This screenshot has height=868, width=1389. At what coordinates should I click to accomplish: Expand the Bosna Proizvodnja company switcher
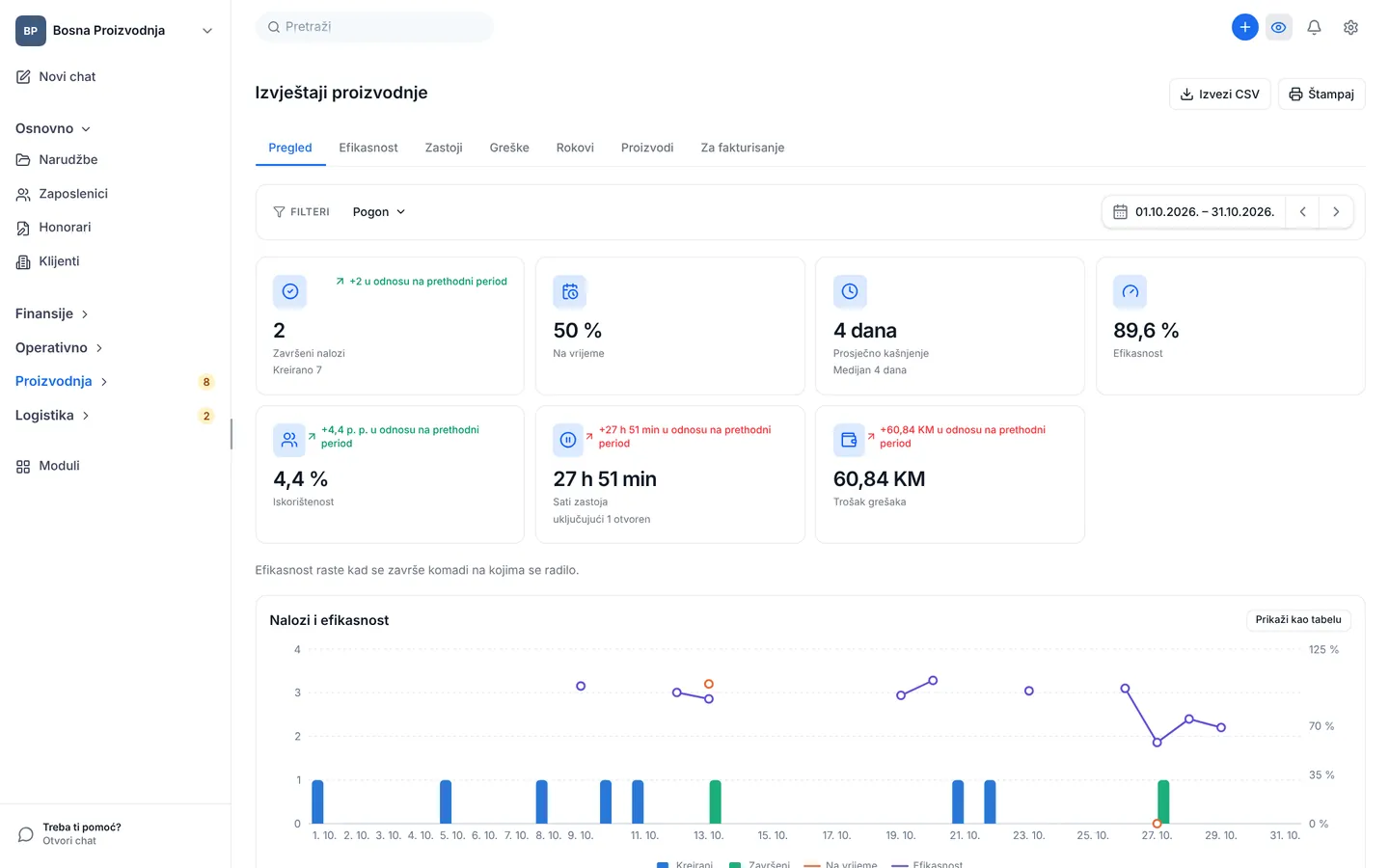point(116,31)
